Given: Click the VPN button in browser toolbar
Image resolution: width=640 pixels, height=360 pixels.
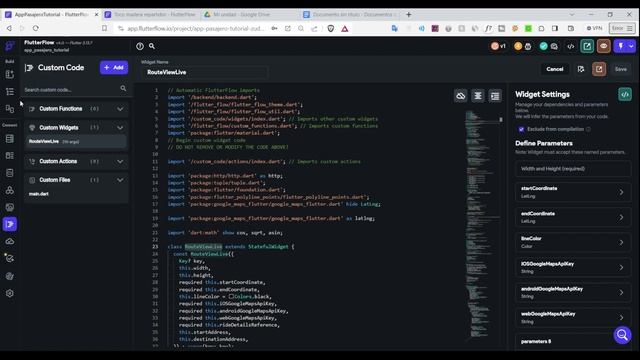Looking at the screenshot, I should click(x=594, y=28).
